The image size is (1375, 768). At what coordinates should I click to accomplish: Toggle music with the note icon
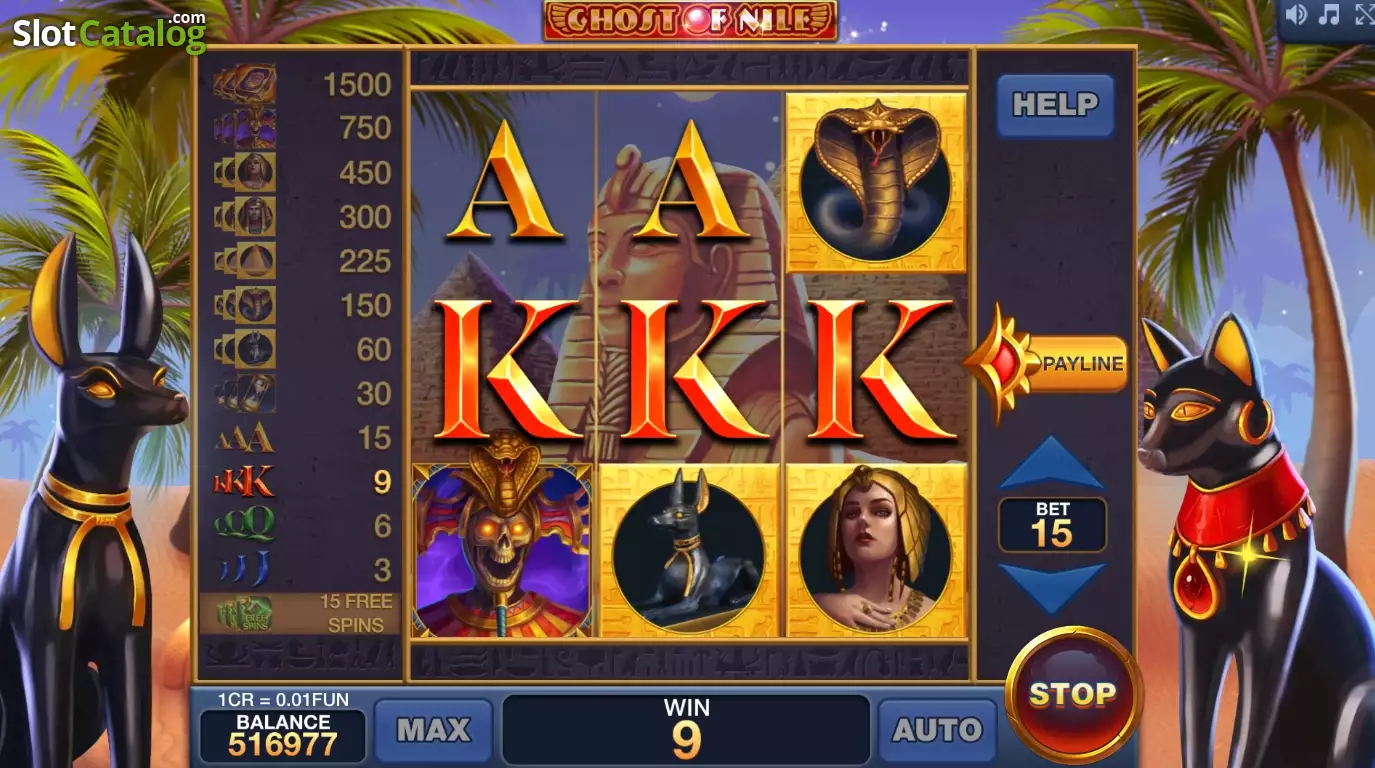click(1330, 15)
